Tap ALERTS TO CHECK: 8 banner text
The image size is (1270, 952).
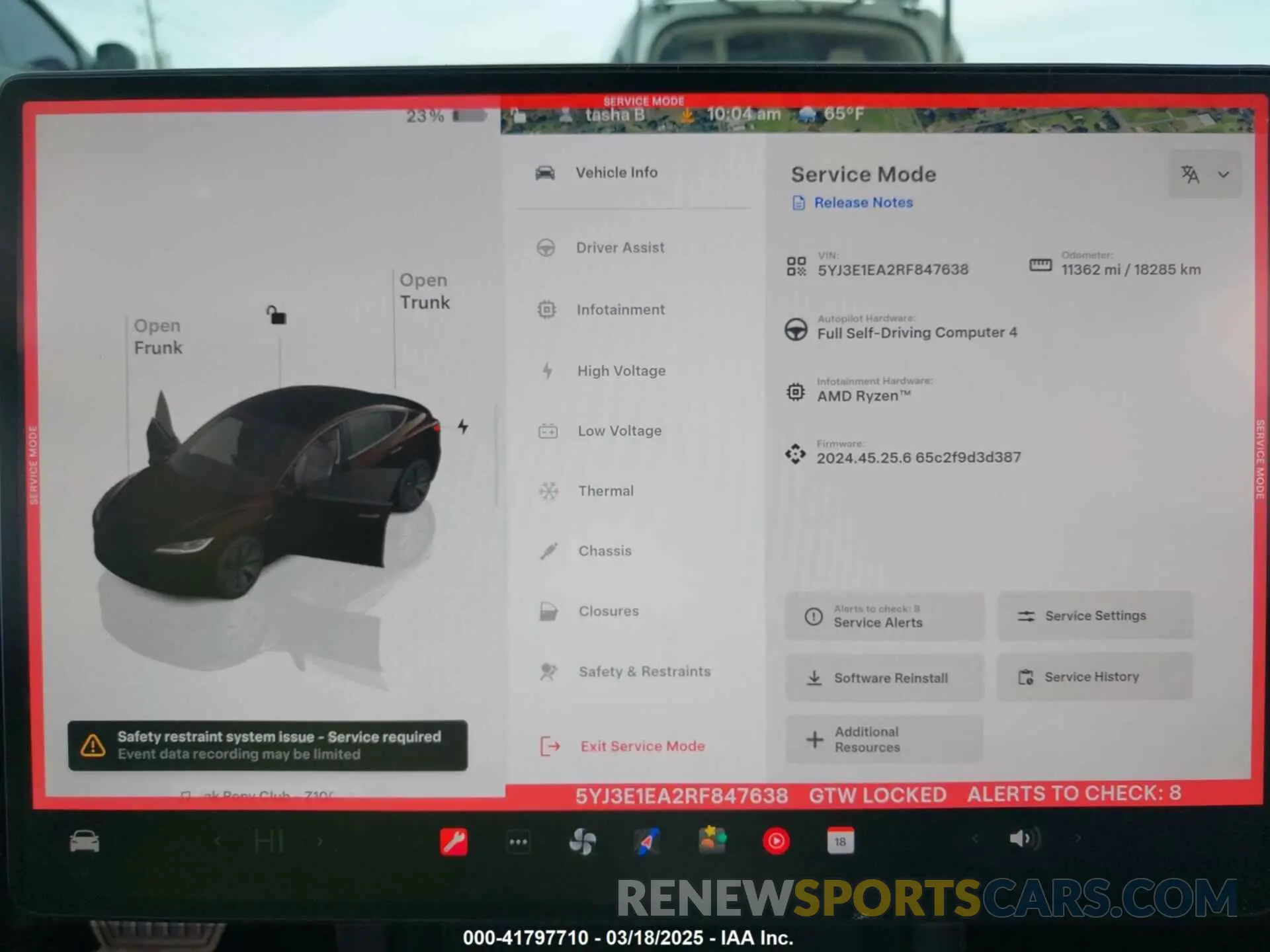[1074, 793]
